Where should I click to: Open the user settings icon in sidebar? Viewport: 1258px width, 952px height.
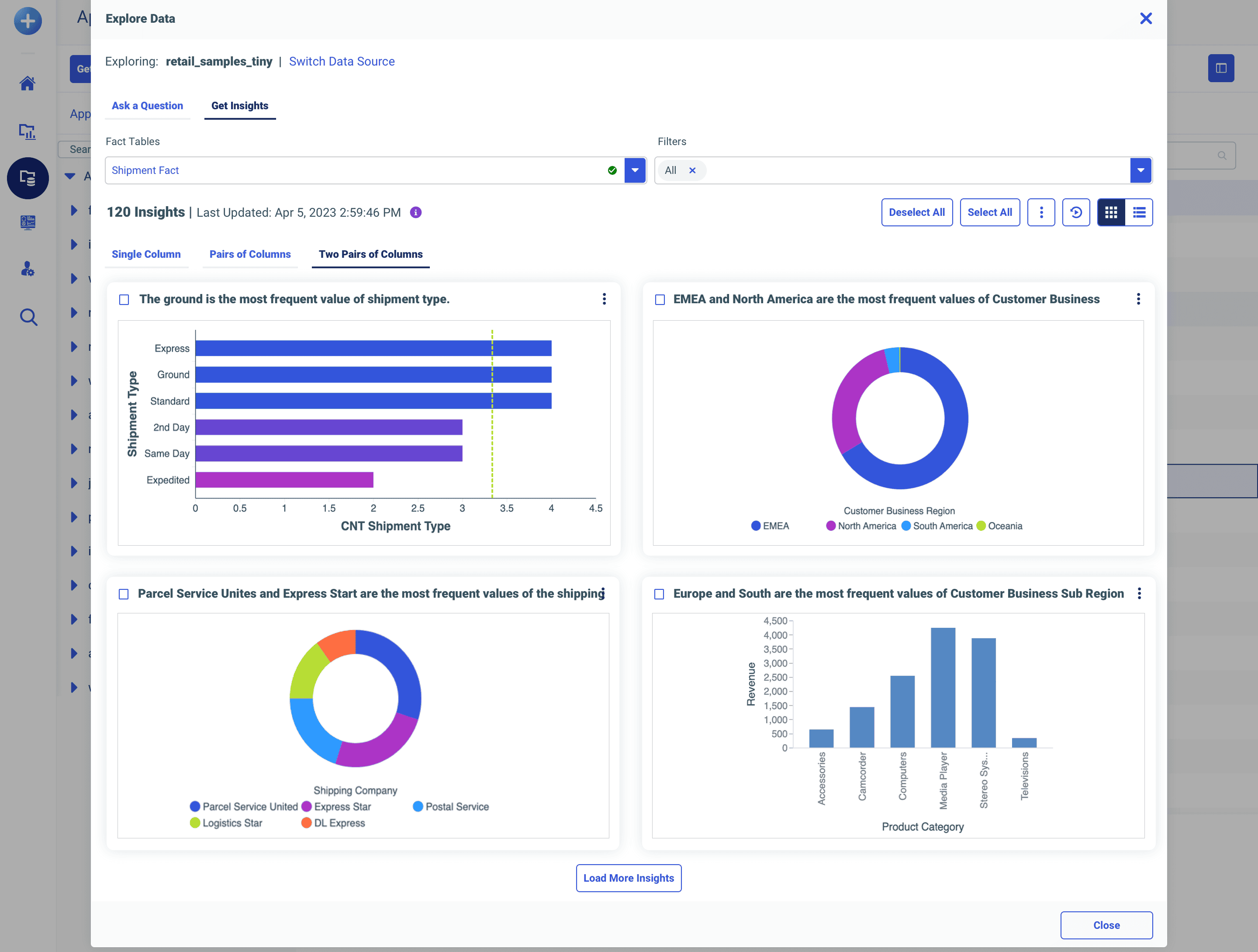click(27, 268)
